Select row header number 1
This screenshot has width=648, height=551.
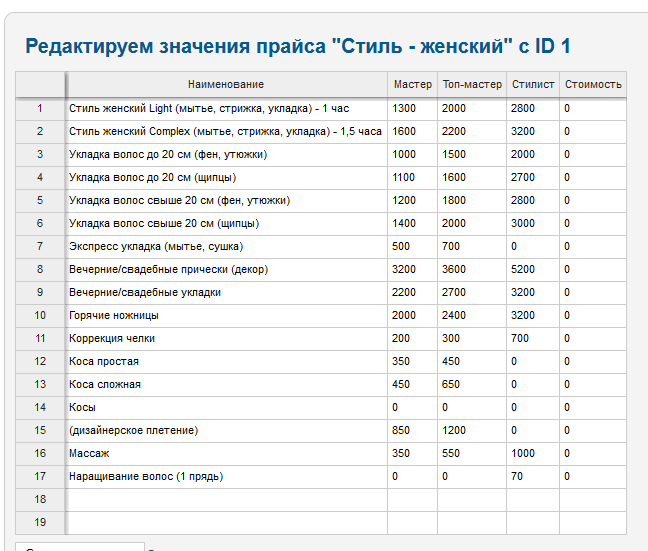pos(40,109)
